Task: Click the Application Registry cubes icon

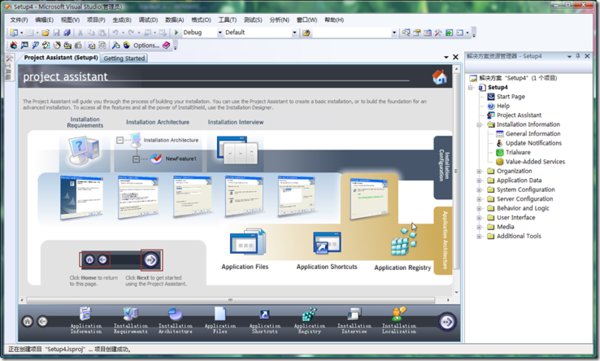Action: point(403,242)
